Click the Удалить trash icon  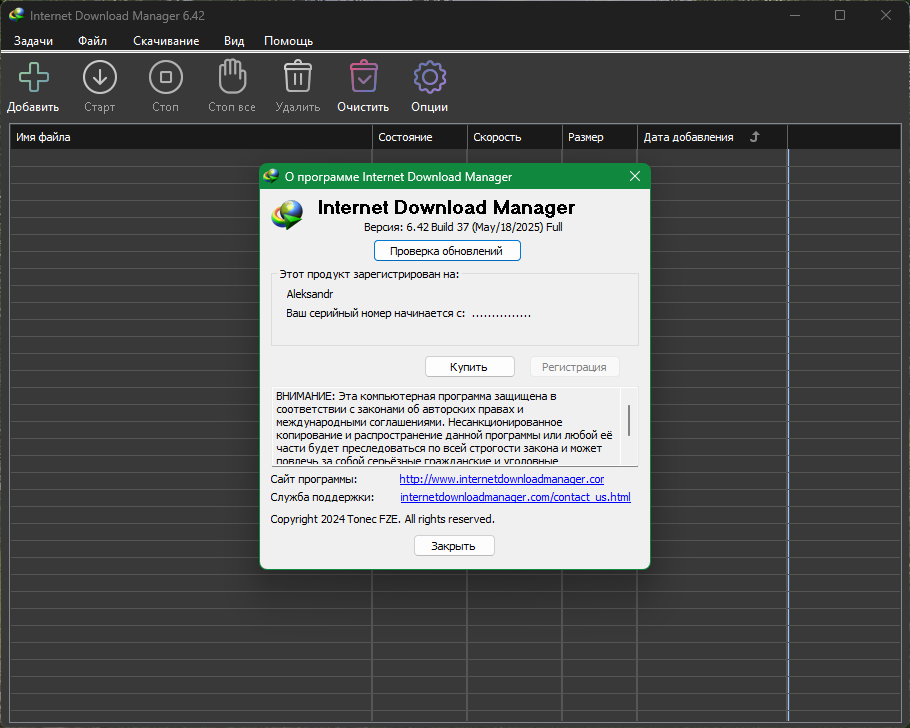298,76
